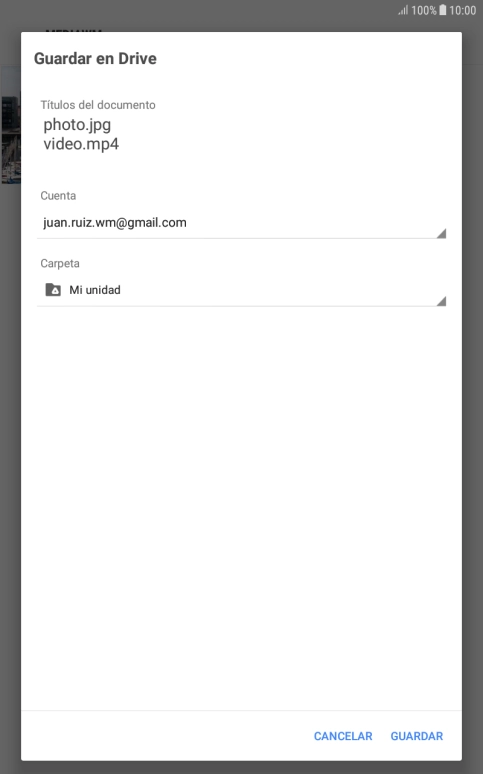Edit the photo.jpg document title
Viewport: 483px width, 774px height.
click(77, 124)
